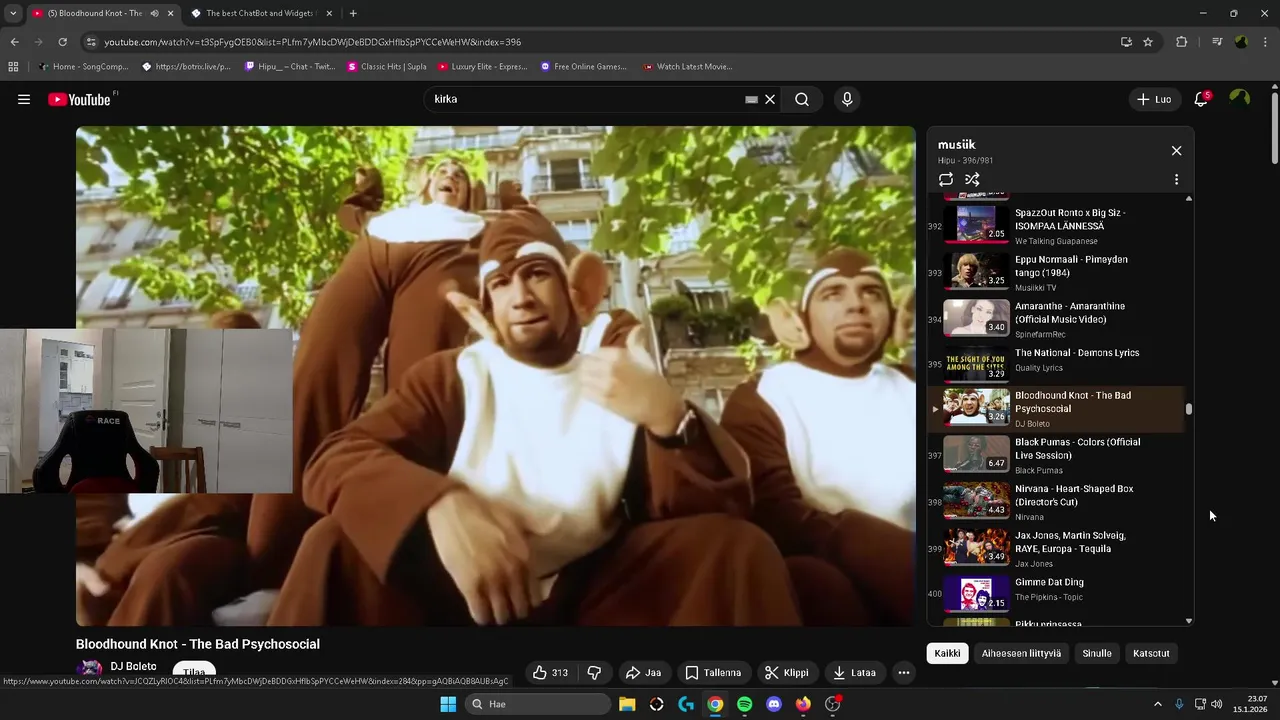1280x720 pixels.
Task: Open a new browser tab
Action: point(353,13)
